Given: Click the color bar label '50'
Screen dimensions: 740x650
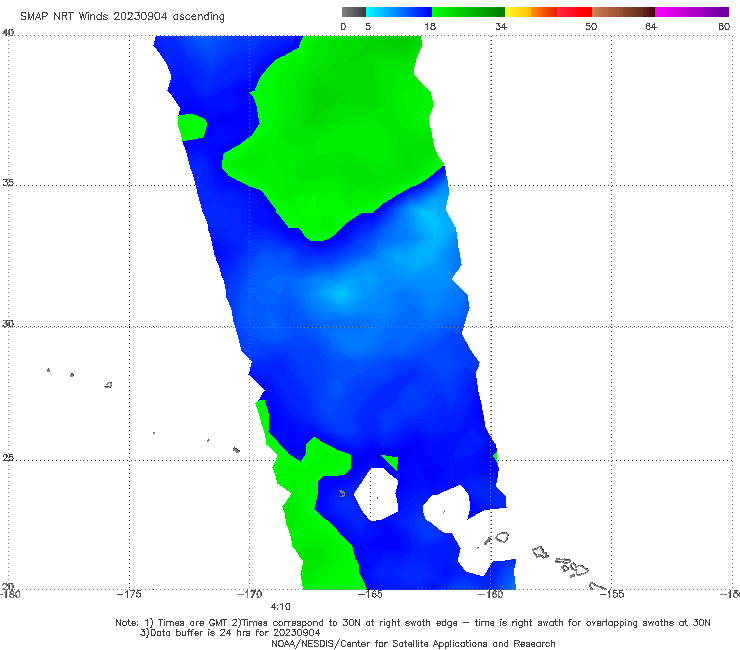Looking at the screenshot, I should click(591, 26).
